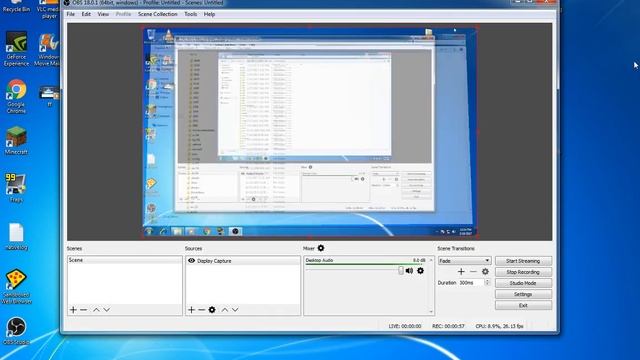This screenshot has width=640, height=360.
Task: Select the Windows Movie Maker desktop icon
Action: 48,50
